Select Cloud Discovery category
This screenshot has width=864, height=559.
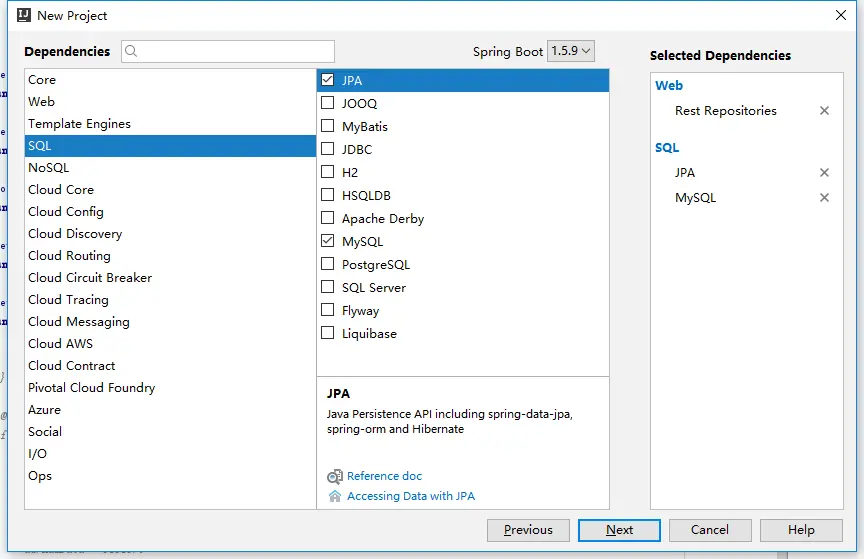tap(170, 234)
